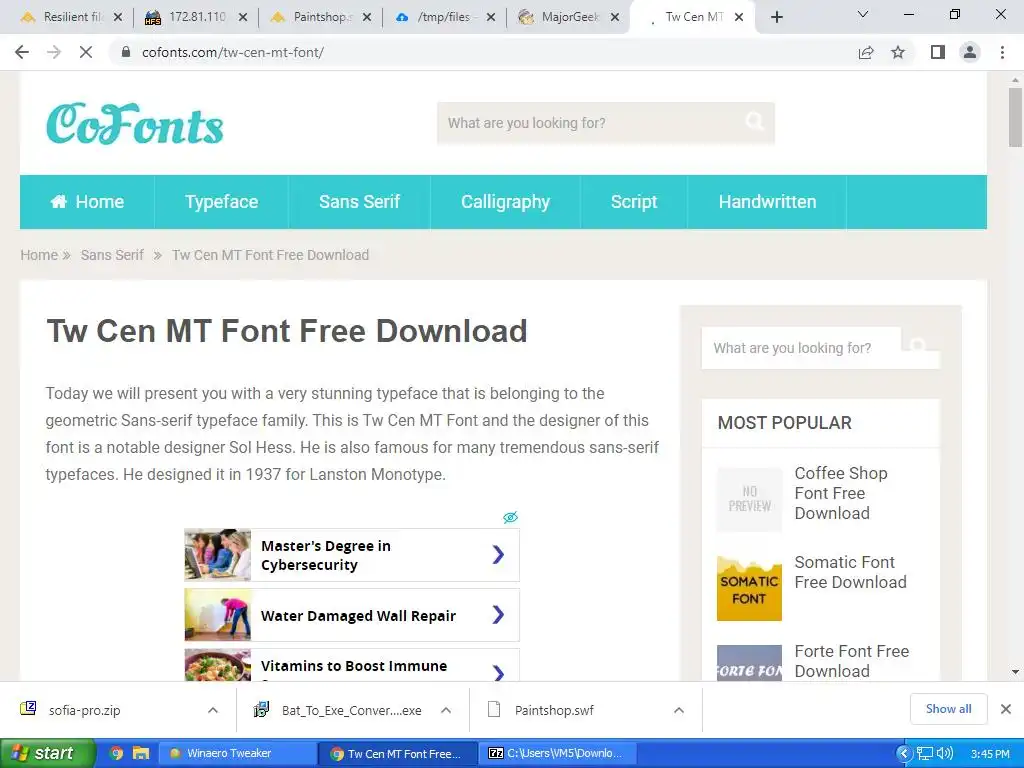Click the Bat_To_Exe_Converter exe icon
The width and height of the screenshot is (1024, 768).
click(261, 709)
